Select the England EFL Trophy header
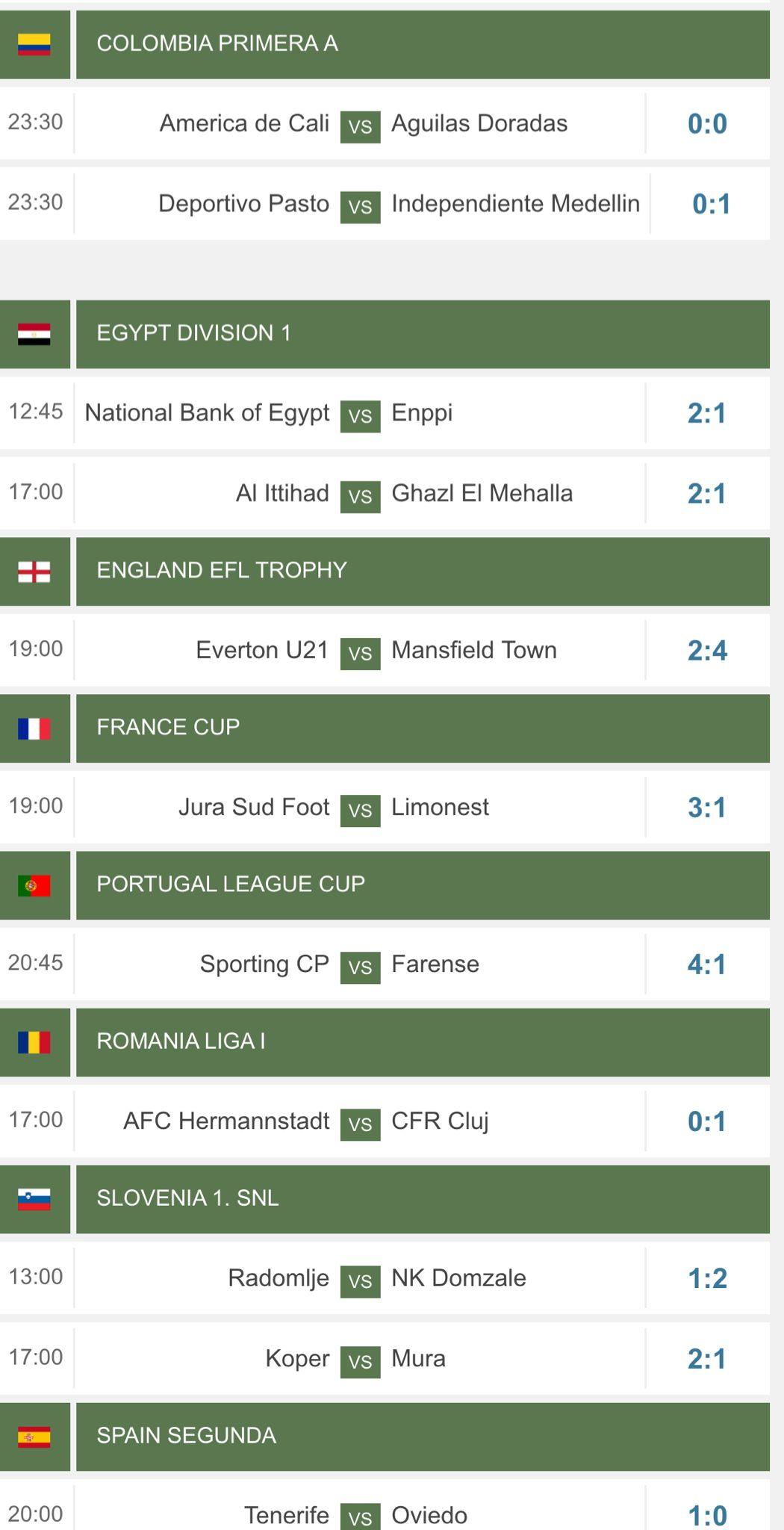 423,572
